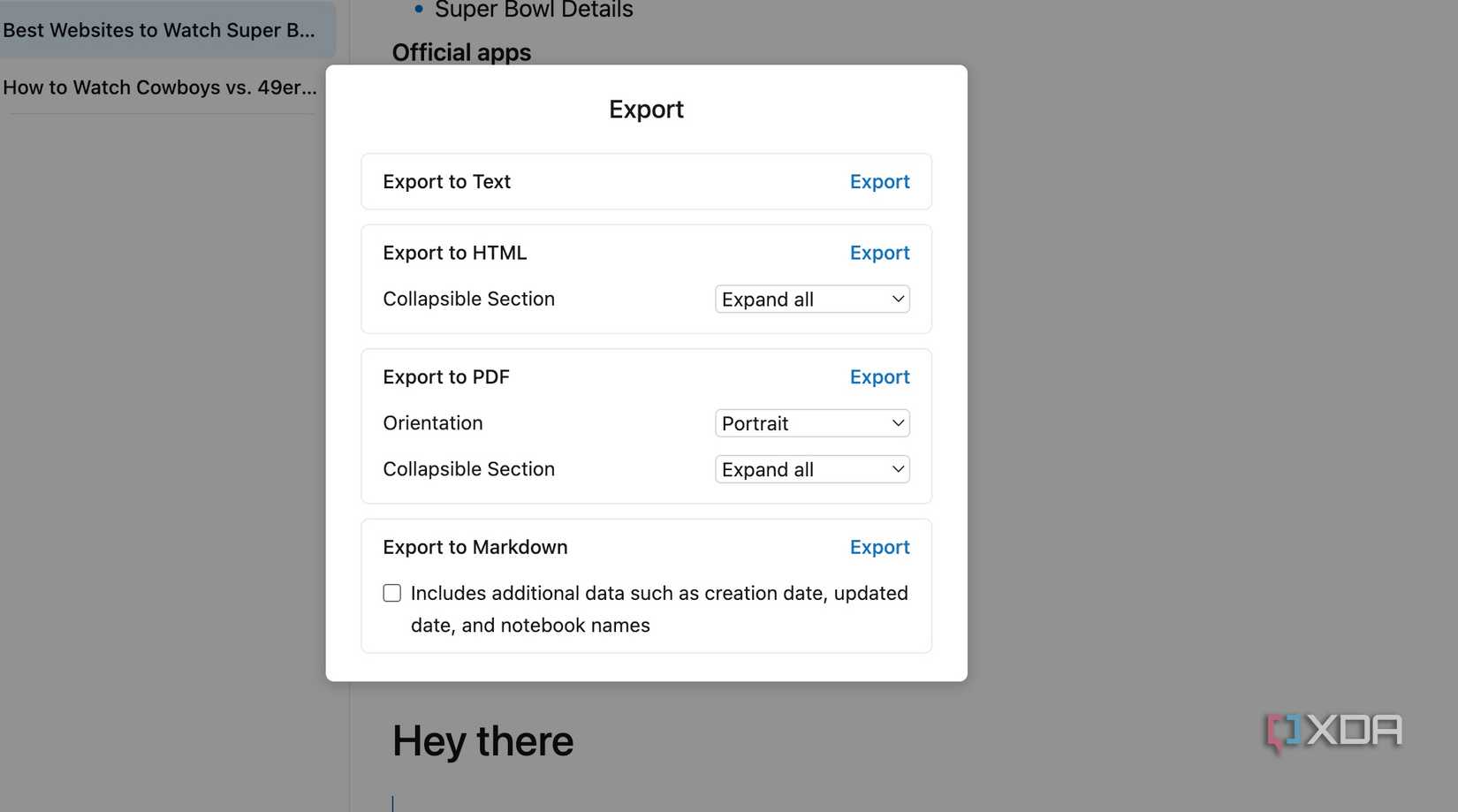This screenshot has height=812, width=1458.
Task: Open the Expand all dropdown under Export to HTML
Action: 810,299
